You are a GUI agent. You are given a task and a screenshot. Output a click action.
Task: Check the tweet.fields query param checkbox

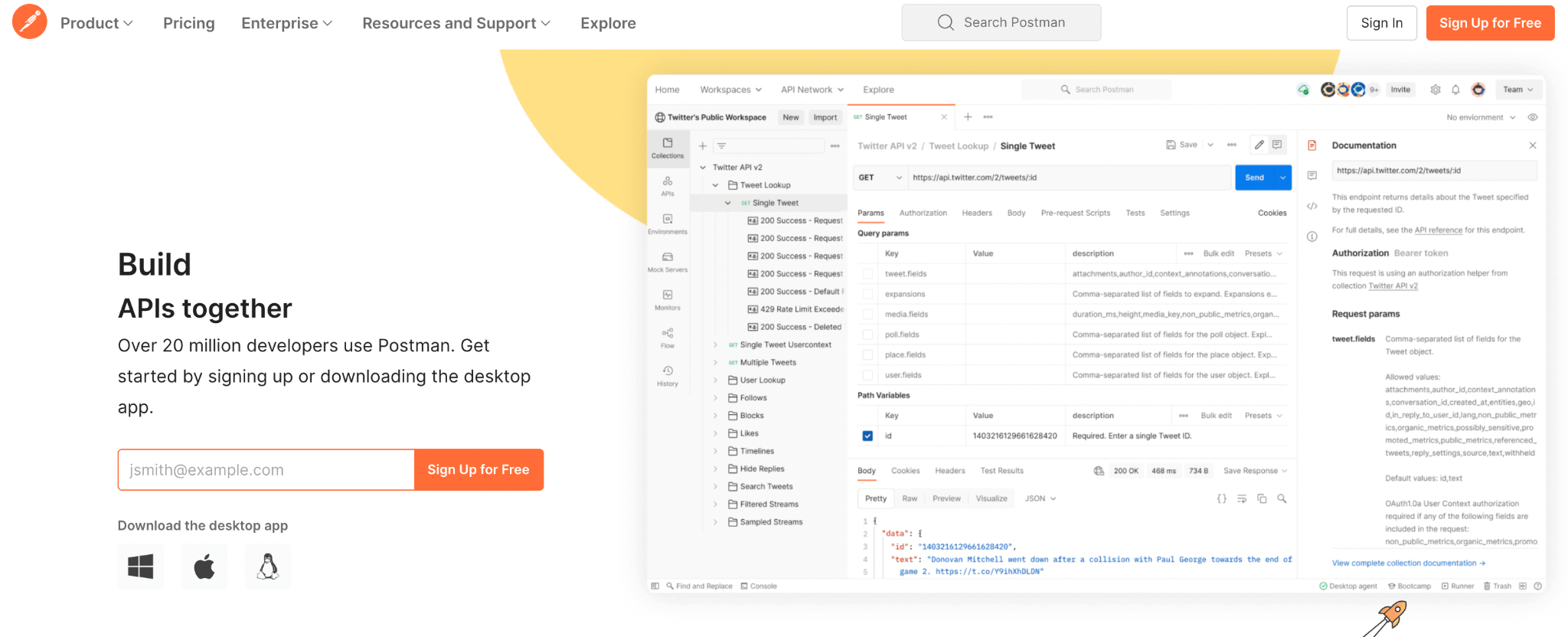867,274
